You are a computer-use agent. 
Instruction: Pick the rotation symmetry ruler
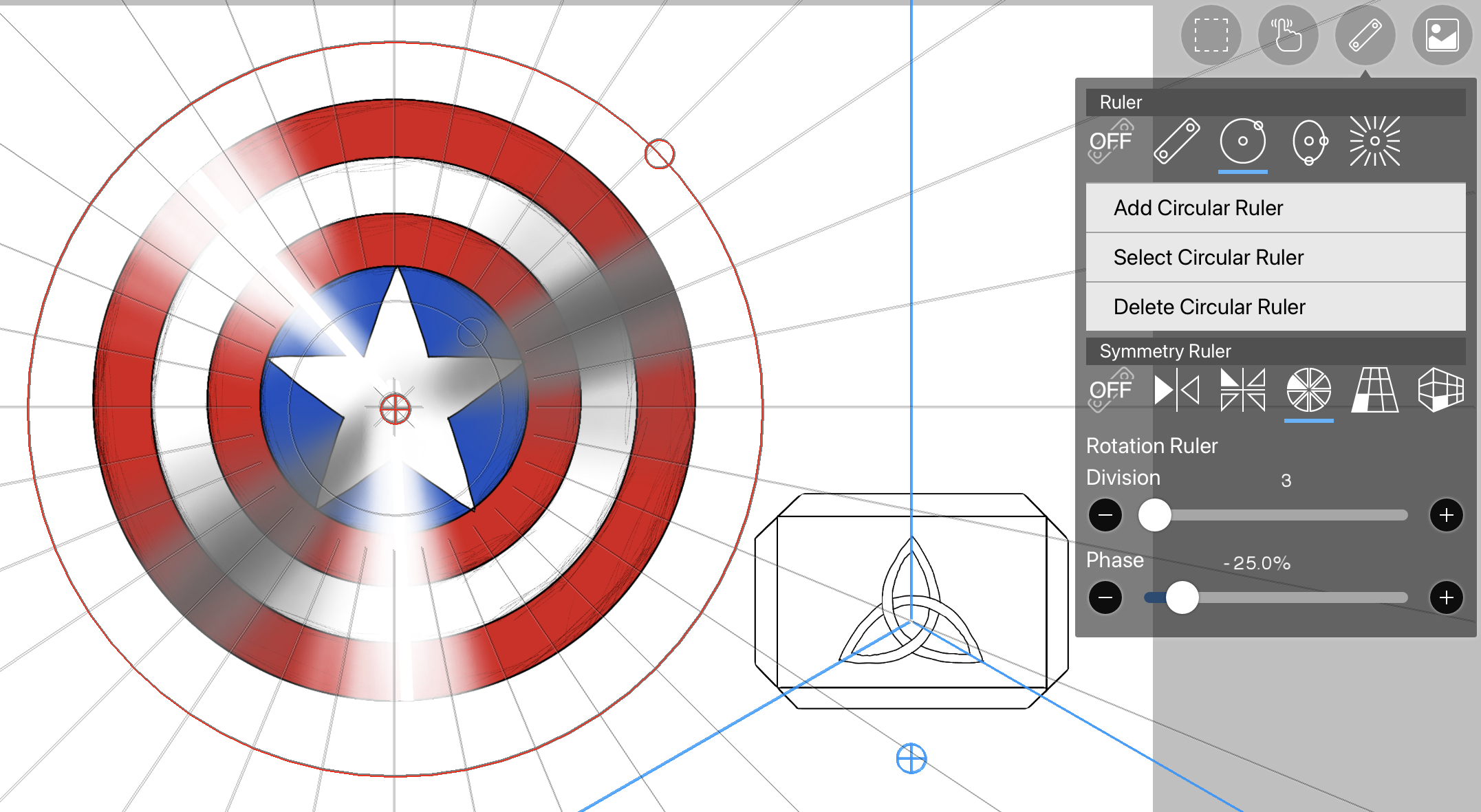coord(1308,390)
